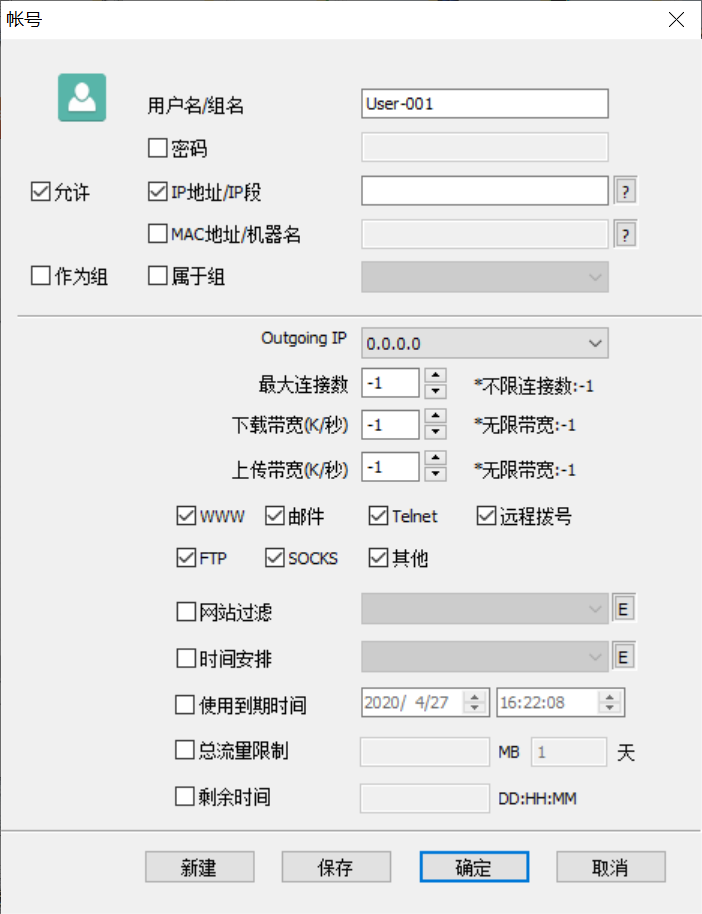Click inside the User-001 username field
This screenshot has height=914, width=702.
[484, 103]
